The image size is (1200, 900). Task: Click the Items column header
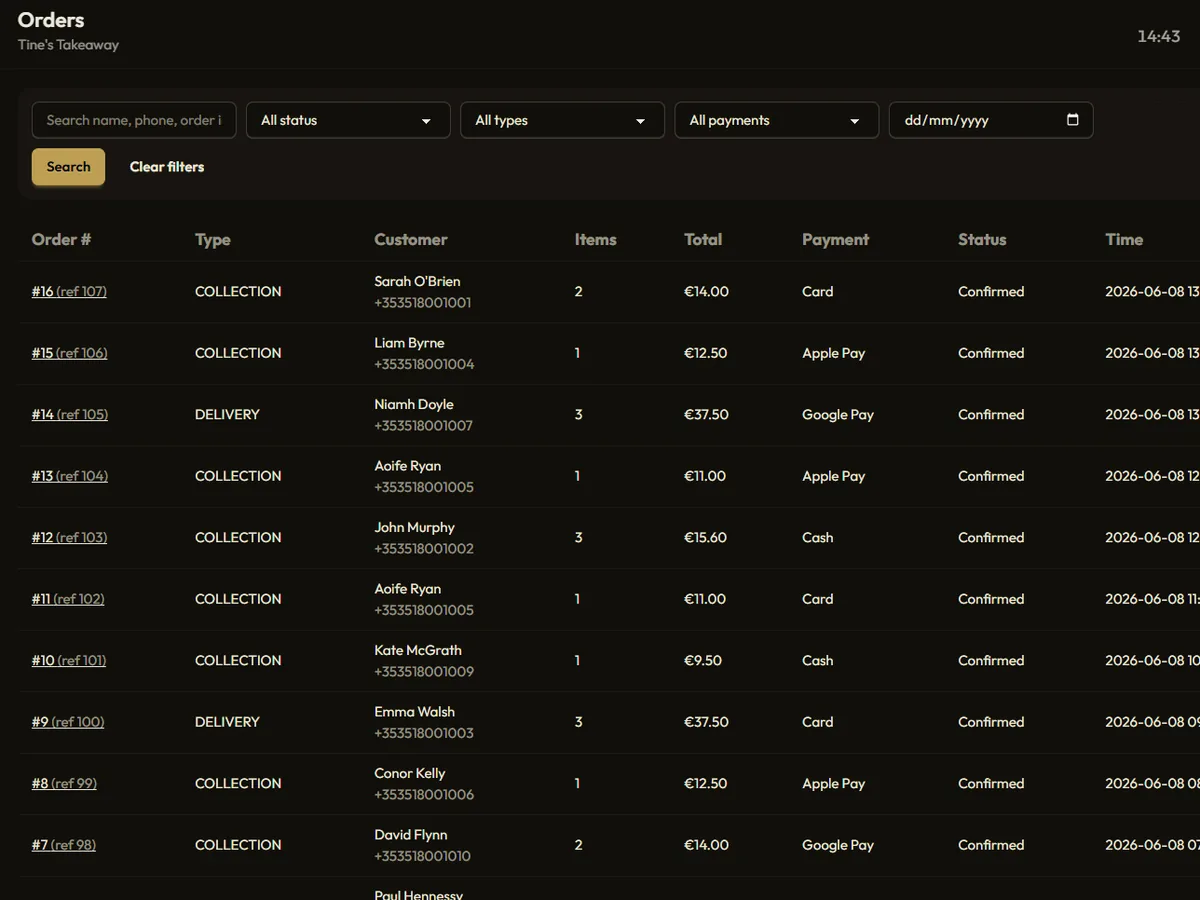pyautogui.click(x=596, y=240)
